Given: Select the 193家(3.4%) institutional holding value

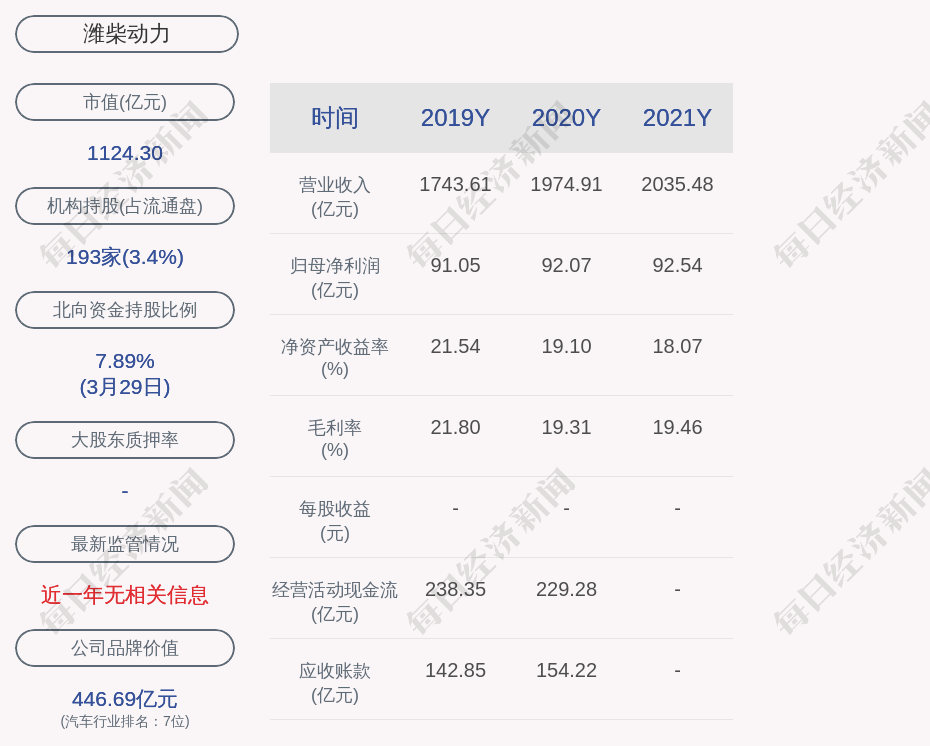Looking at the screenshot, I should tap(125, 257).
